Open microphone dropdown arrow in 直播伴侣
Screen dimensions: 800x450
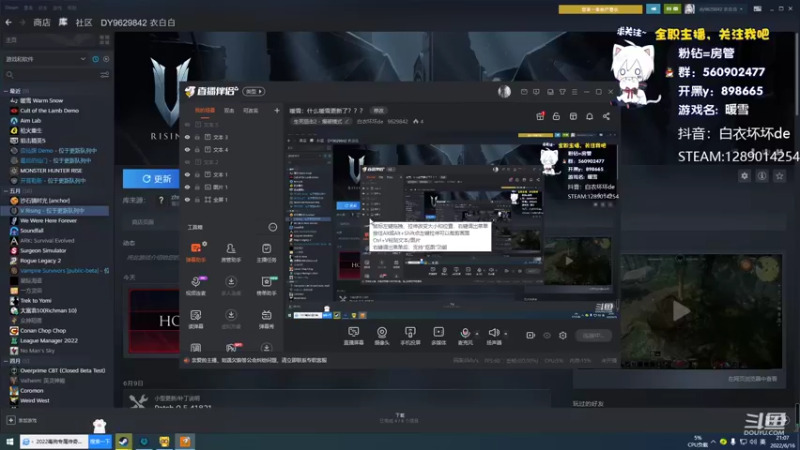[x=477, y=334]
